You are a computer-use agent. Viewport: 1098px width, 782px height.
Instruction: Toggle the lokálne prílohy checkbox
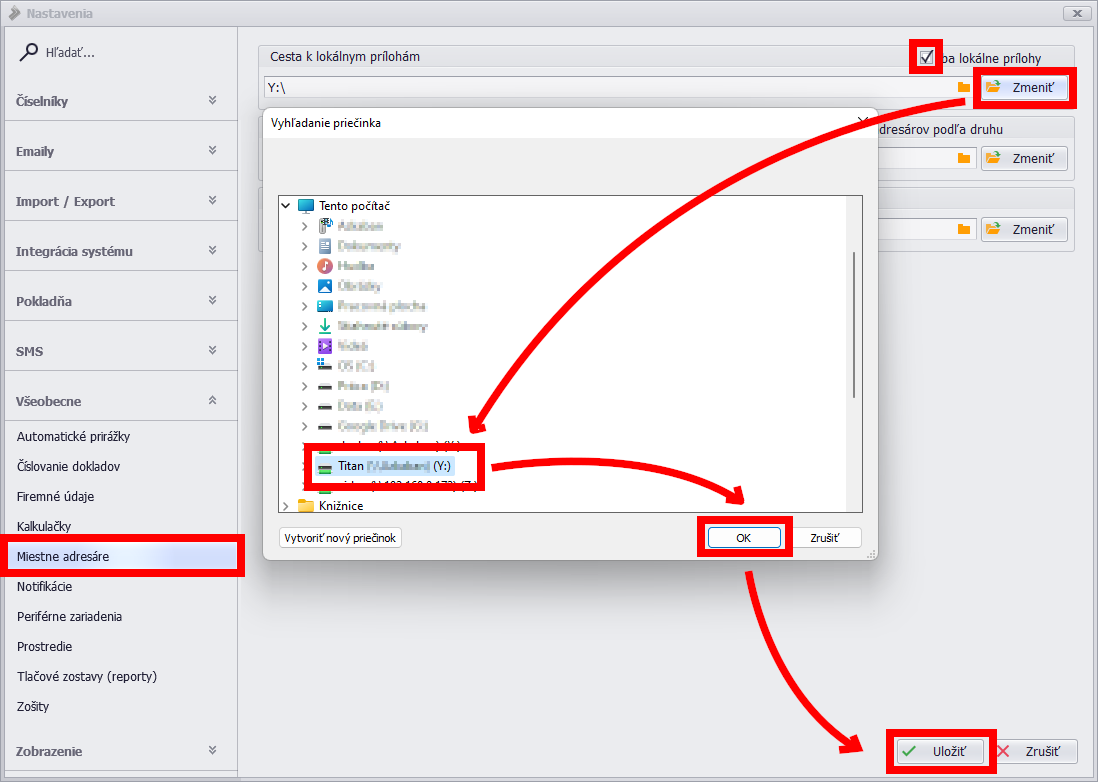pos(926,57)
